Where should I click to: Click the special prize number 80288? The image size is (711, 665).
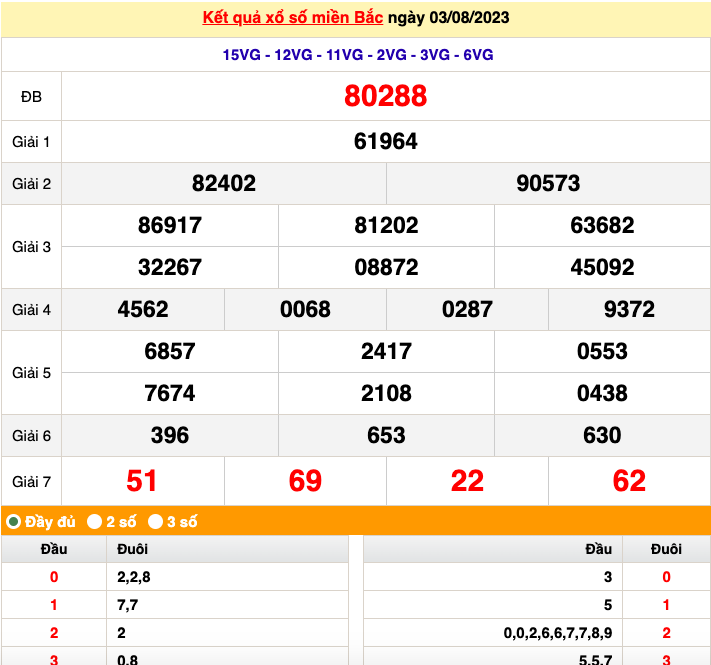pos(385,96)
